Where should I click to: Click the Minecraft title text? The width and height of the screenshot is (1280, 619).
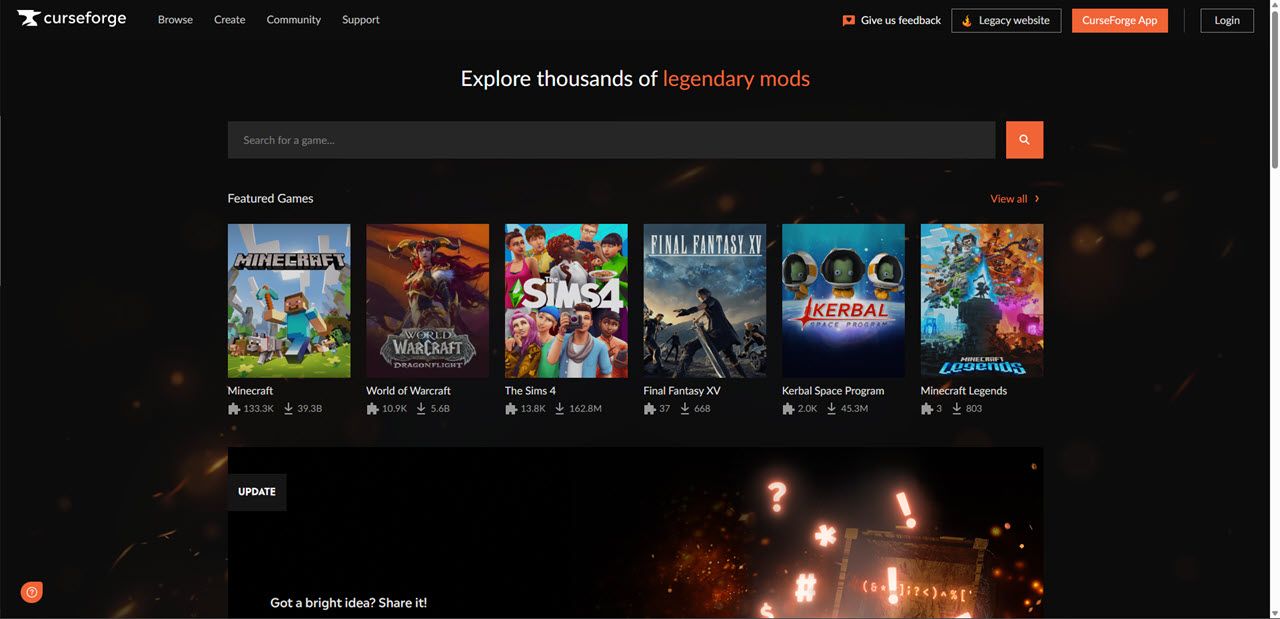point(250,391)
